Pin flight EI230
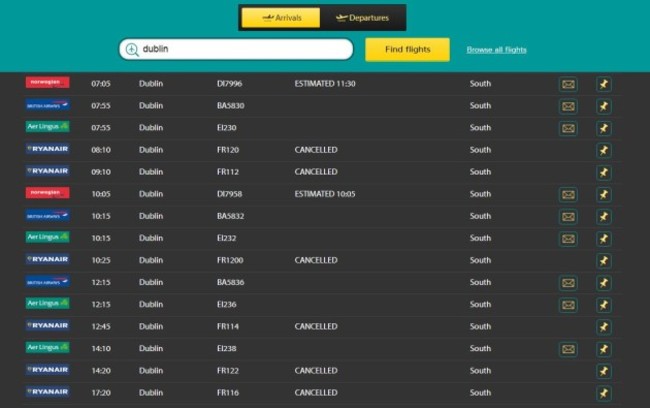 604,128
